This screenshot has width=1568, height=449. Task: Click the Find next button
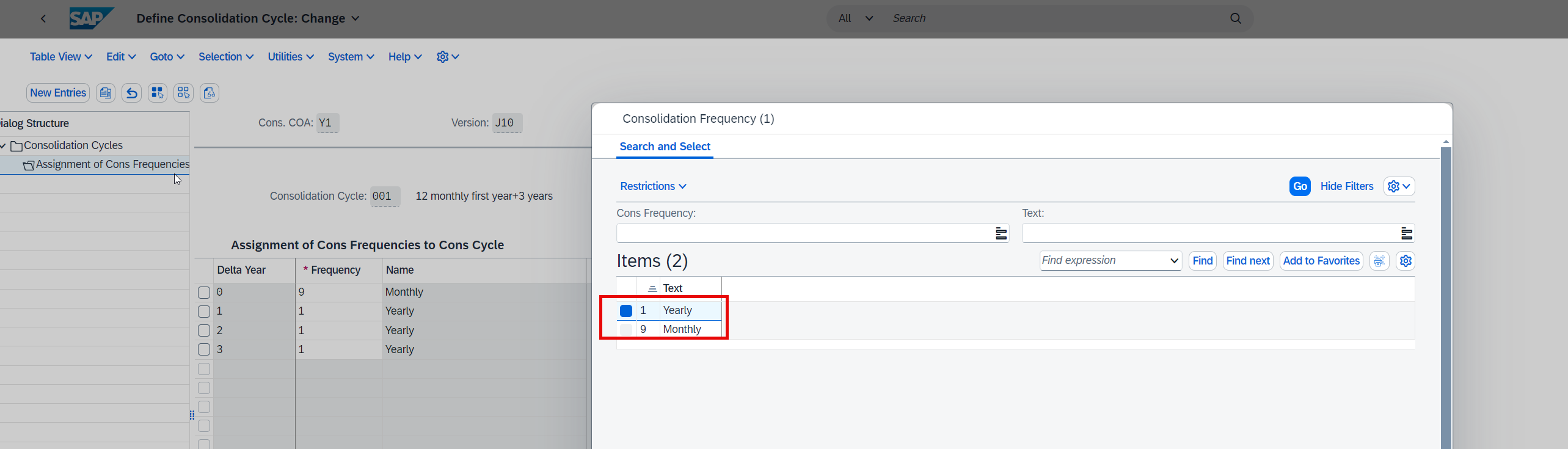[1248, 261]
